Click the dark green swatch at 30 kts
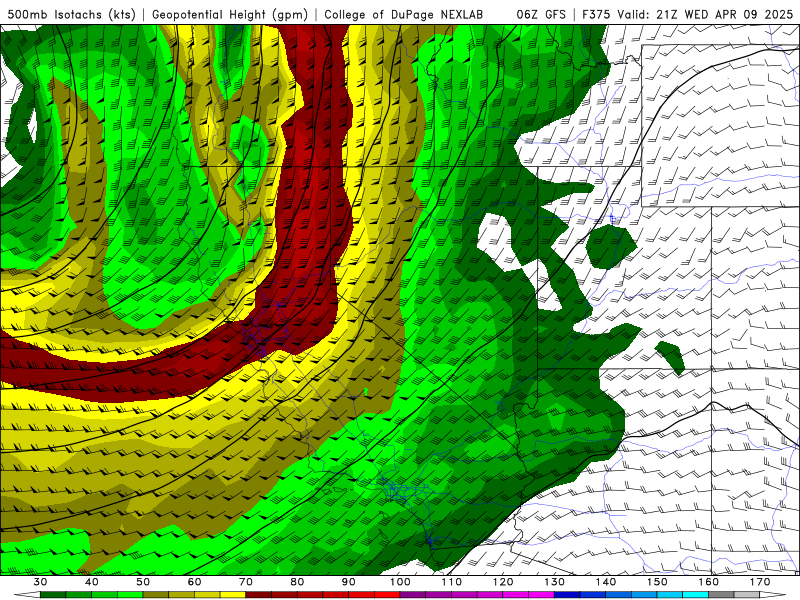 [53, 595]
